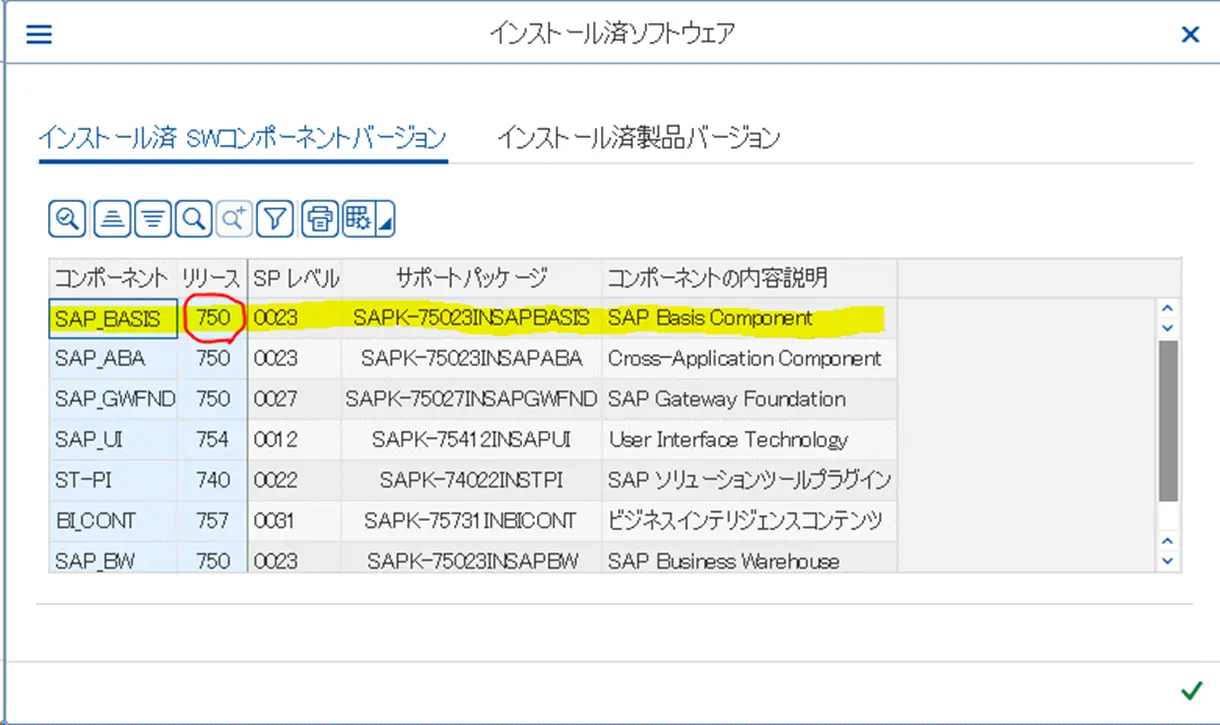Click SAPK-75023INSAPBW support package cell
The width and height of the screenshot is (1220, 725).
tap(471, 558)
